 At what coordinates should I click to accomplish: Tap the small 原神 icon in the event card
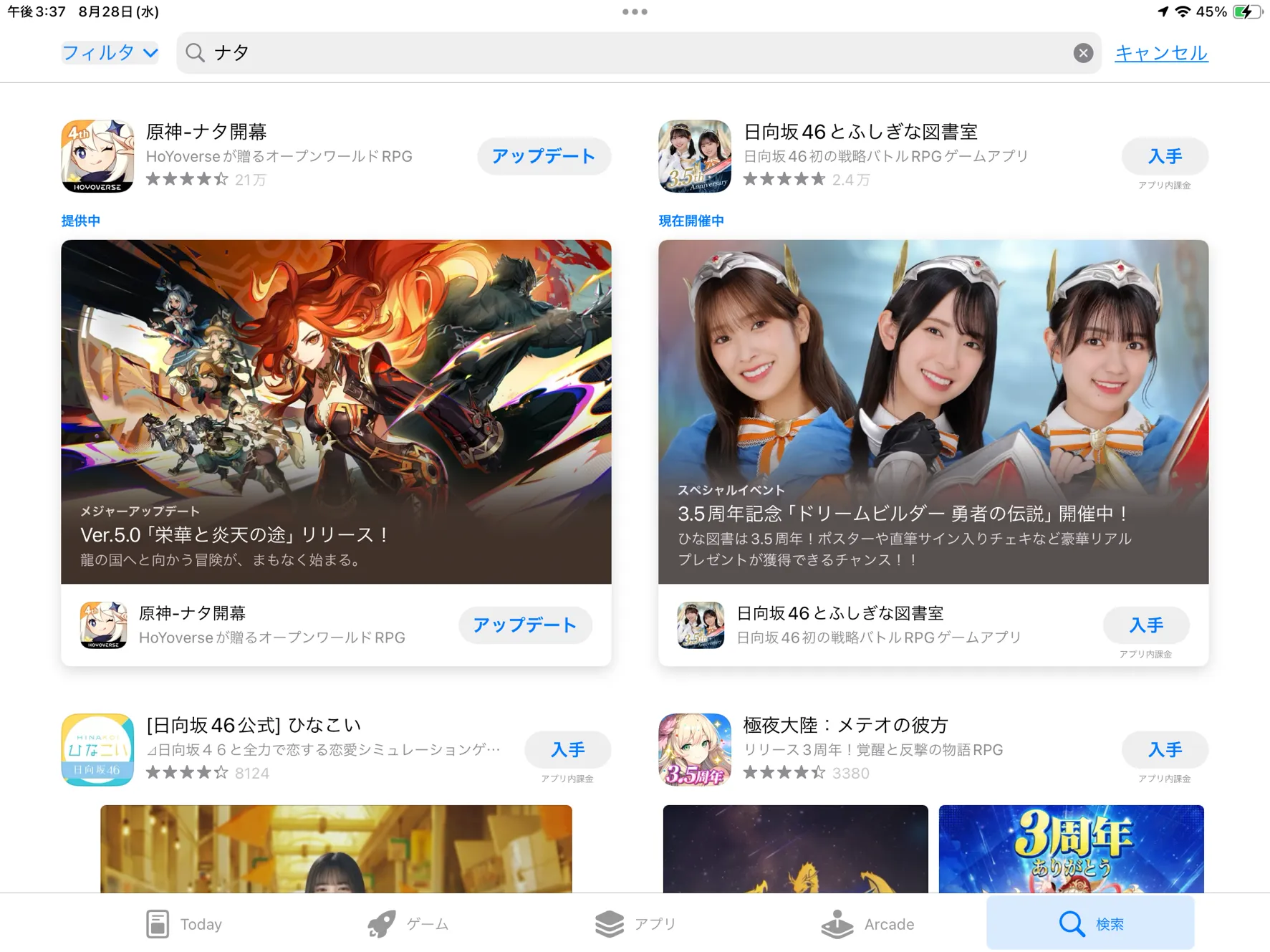coord(104,625)
